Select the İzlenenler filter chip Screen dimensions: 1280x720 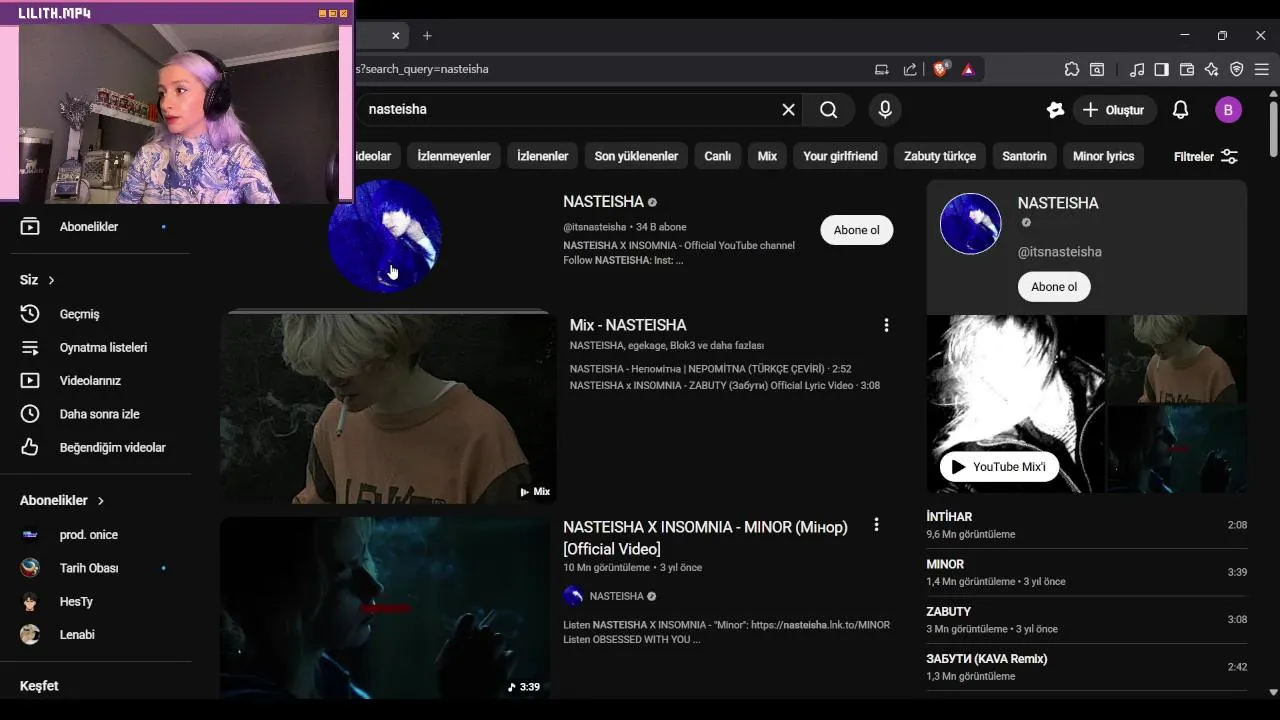(543, 156)
